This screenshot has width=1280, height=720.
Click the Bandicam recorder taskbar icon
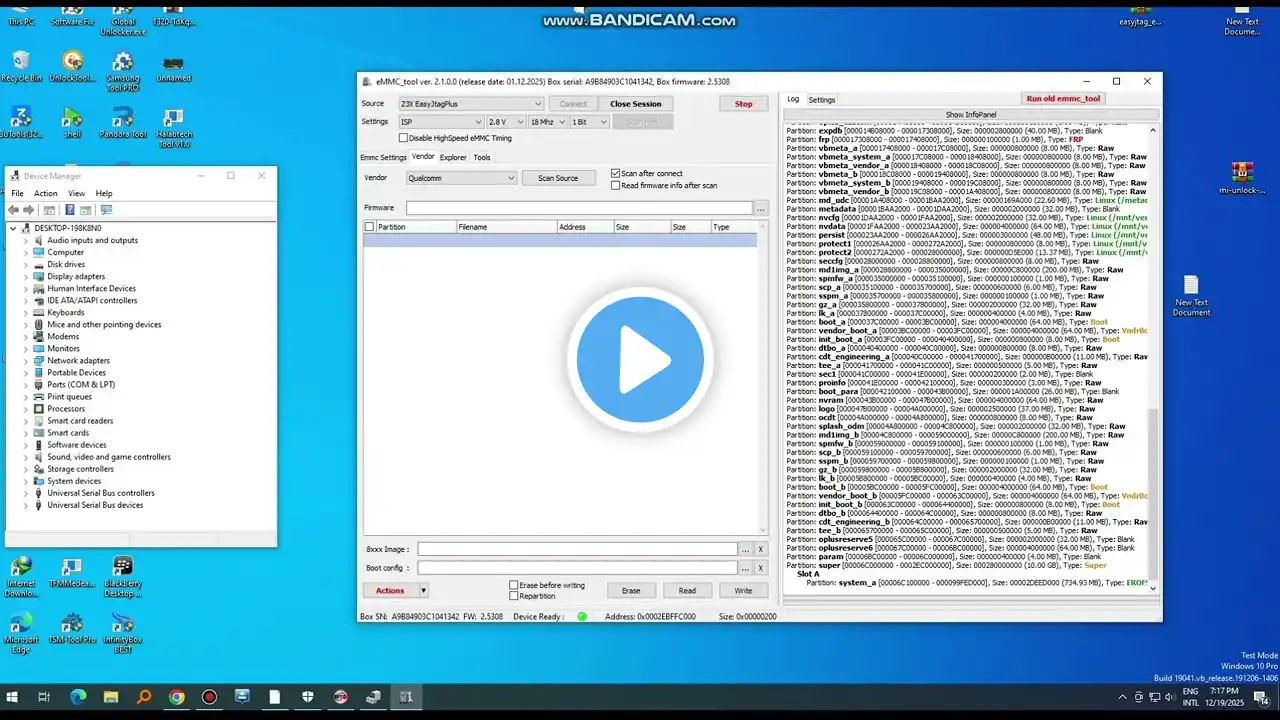click(209, 697)
